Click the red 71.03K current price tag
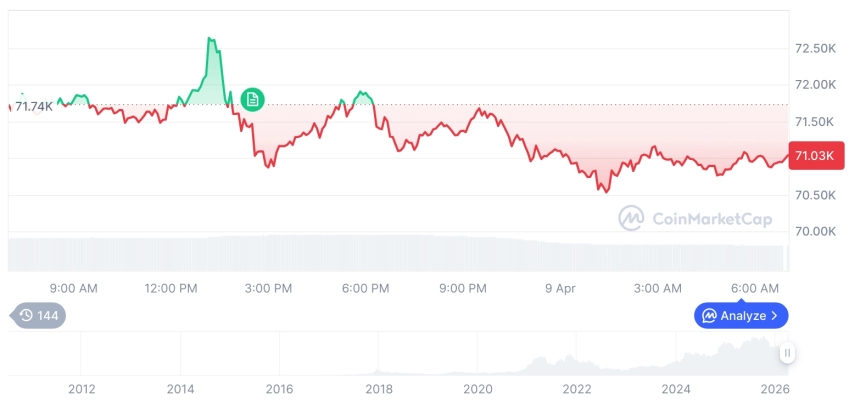The width and height of the screenshot is (860, 401). (816, 156)
